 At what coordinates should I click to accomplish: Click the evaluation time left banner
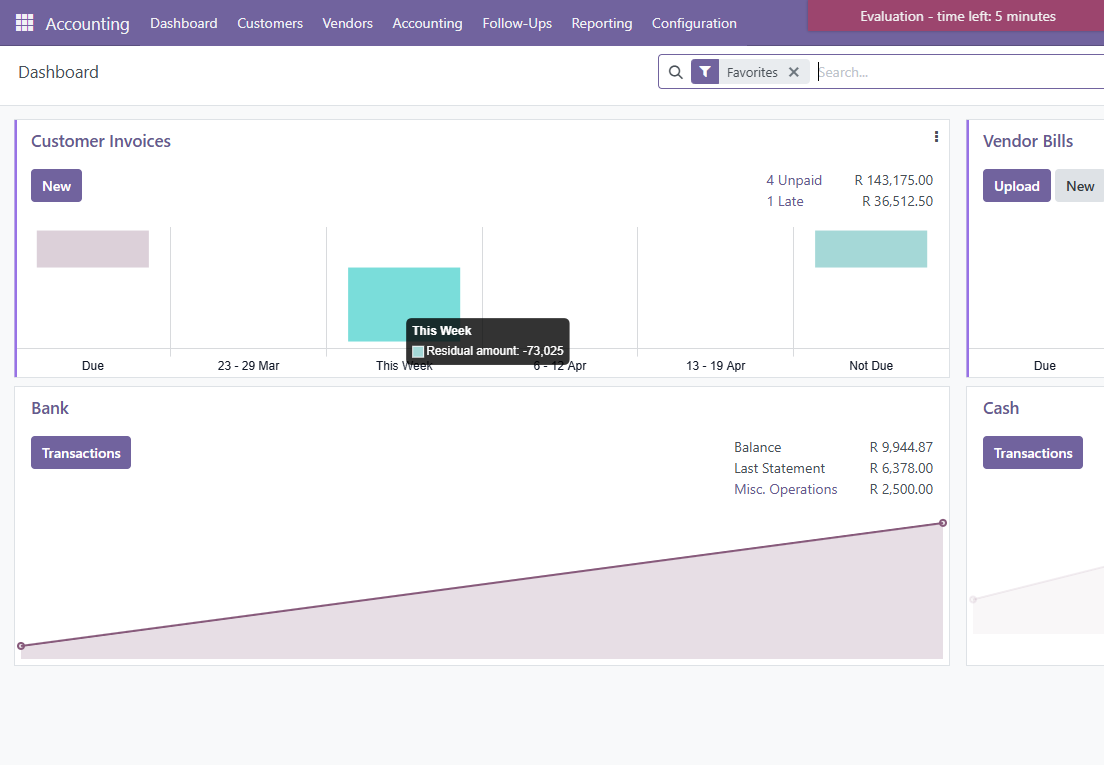click(958, 16)
